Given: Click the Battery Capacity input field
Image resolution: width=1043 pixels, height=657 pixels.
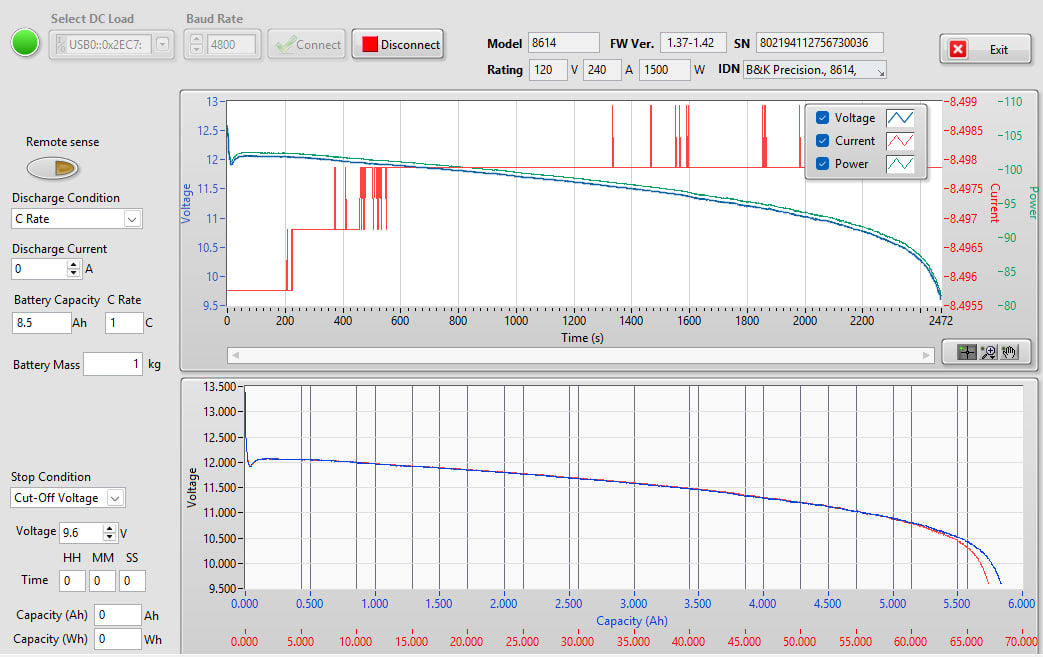Looking at the screenshot, I should [x=40, y=323].
